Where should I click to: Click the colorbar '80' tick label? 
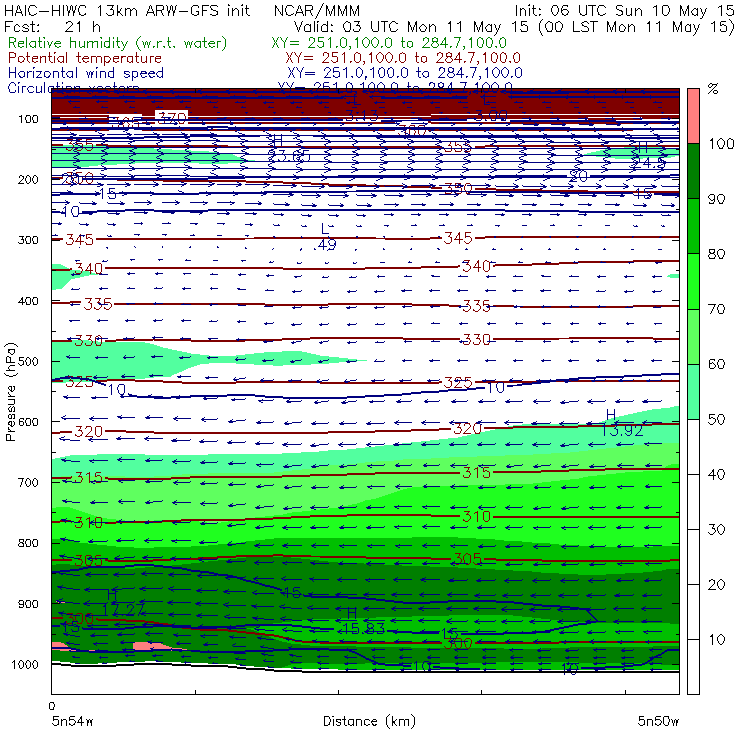716,254
